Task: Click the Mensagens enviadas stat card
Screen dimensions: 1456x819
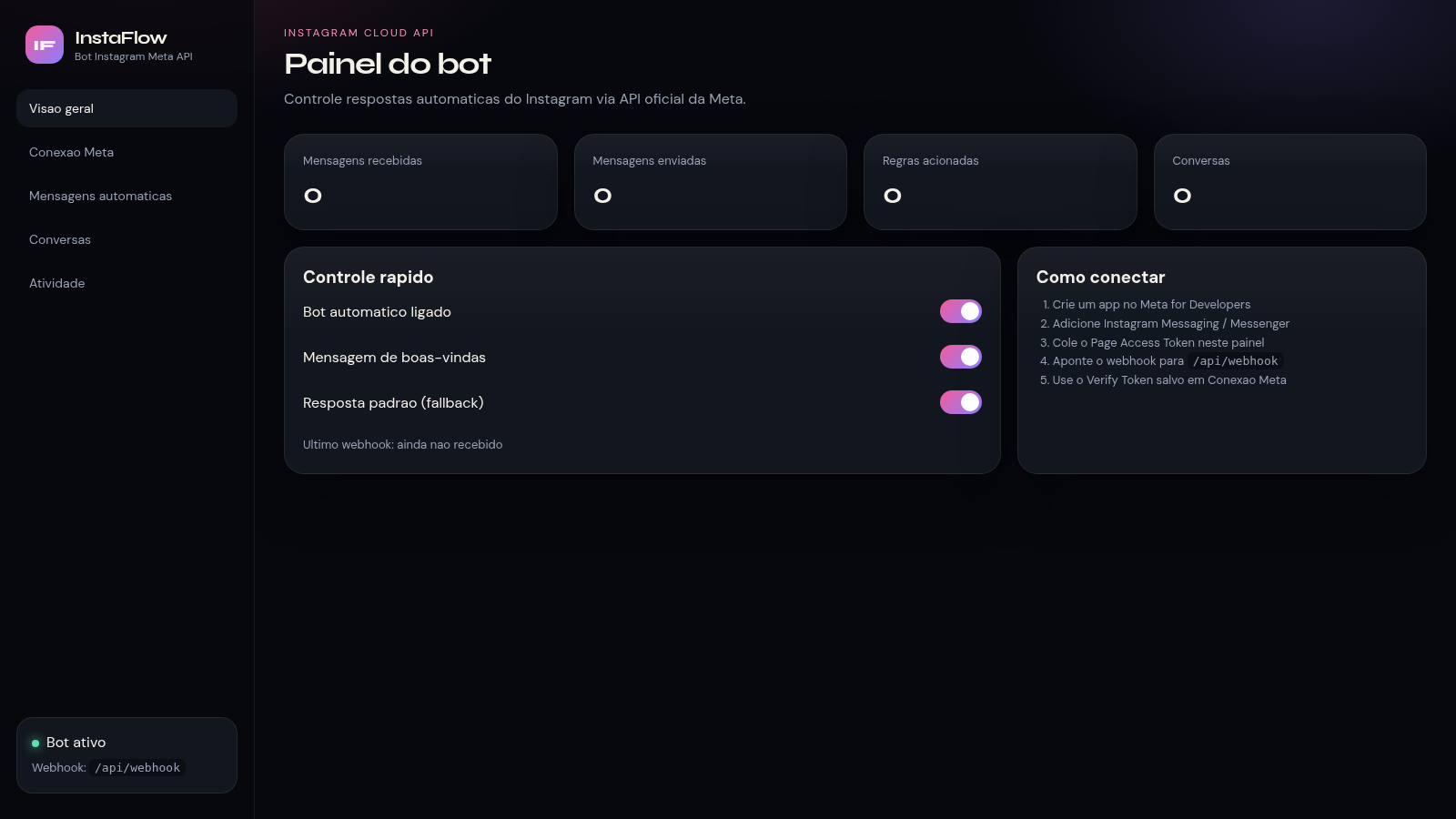Action: click(x=711, y=182)
